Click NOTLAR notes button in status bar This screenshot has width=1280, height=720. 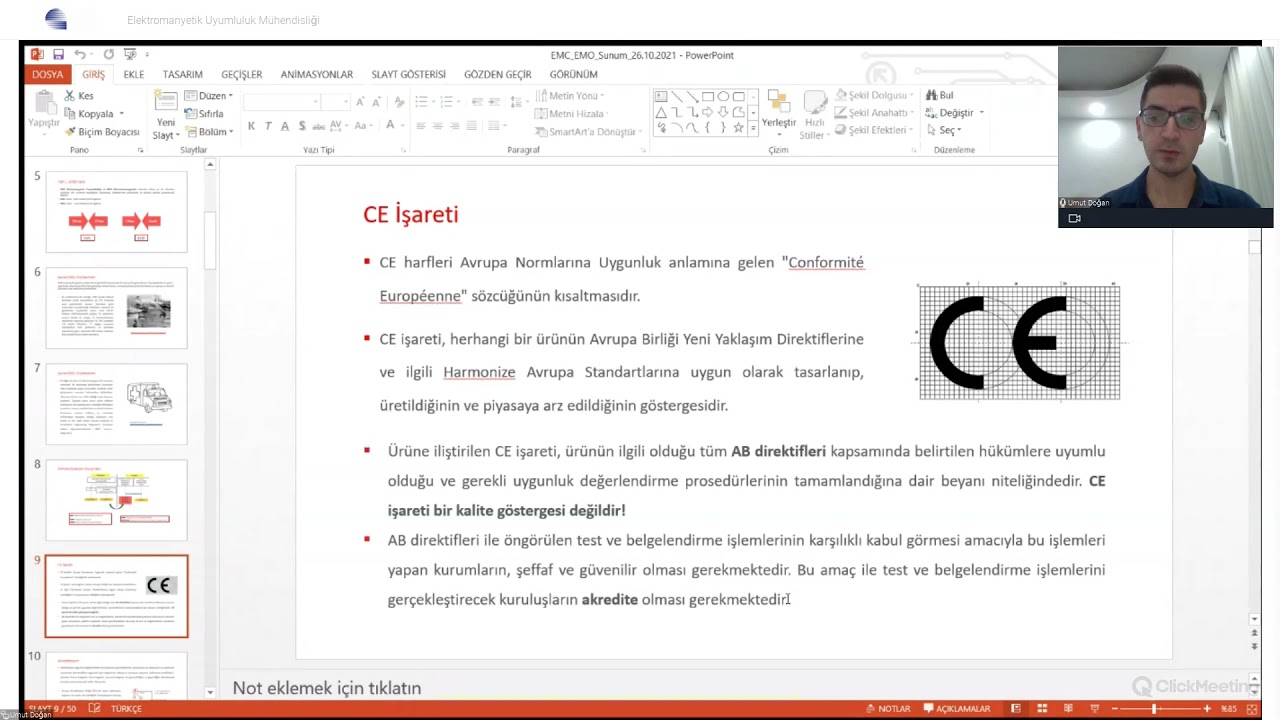888,709
